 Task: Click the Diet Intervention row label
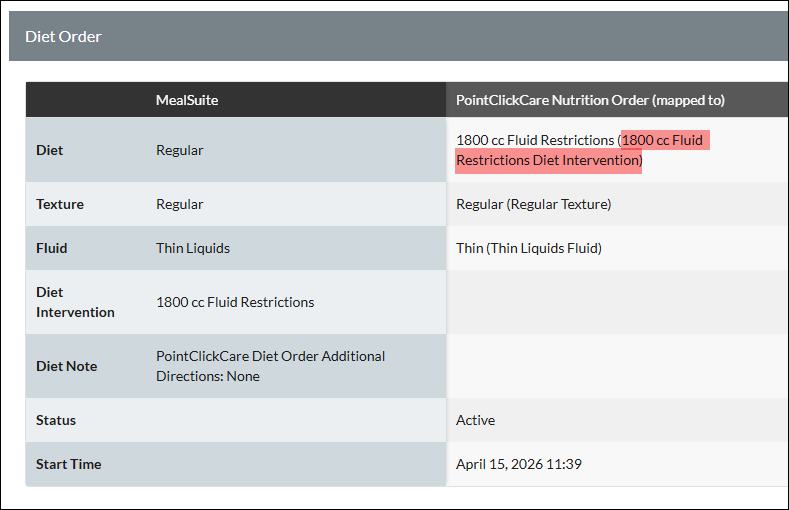(x=75, y=302)
